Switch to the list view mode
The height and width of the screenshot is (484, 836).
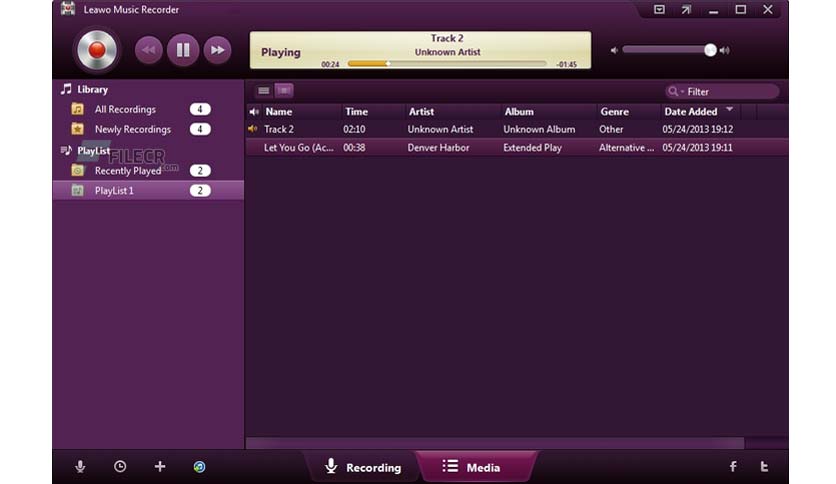pyautogui.click(x=263, y=91)
